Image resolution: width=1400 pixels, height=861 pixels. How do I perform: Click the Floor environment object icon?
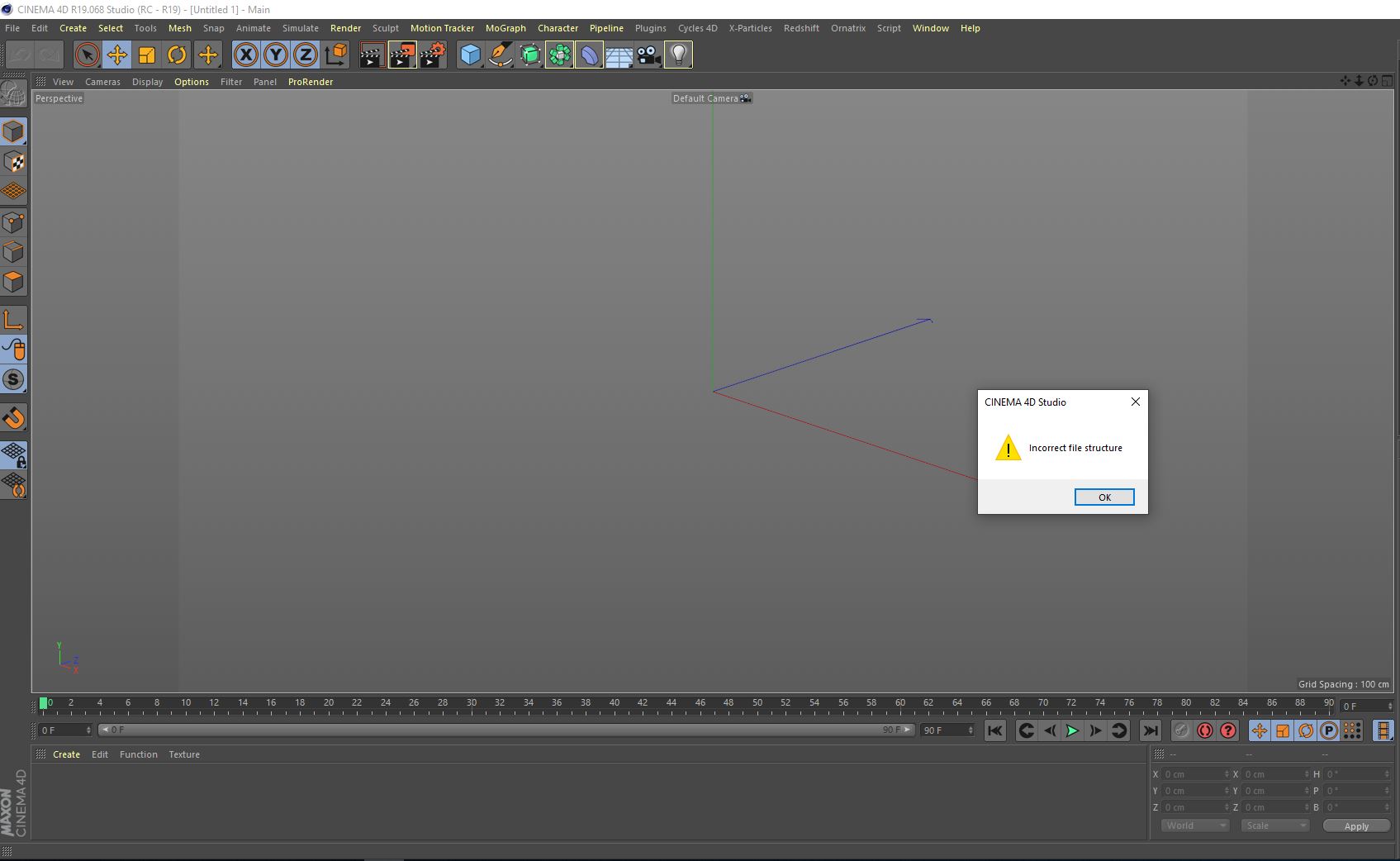pos(619,55)
